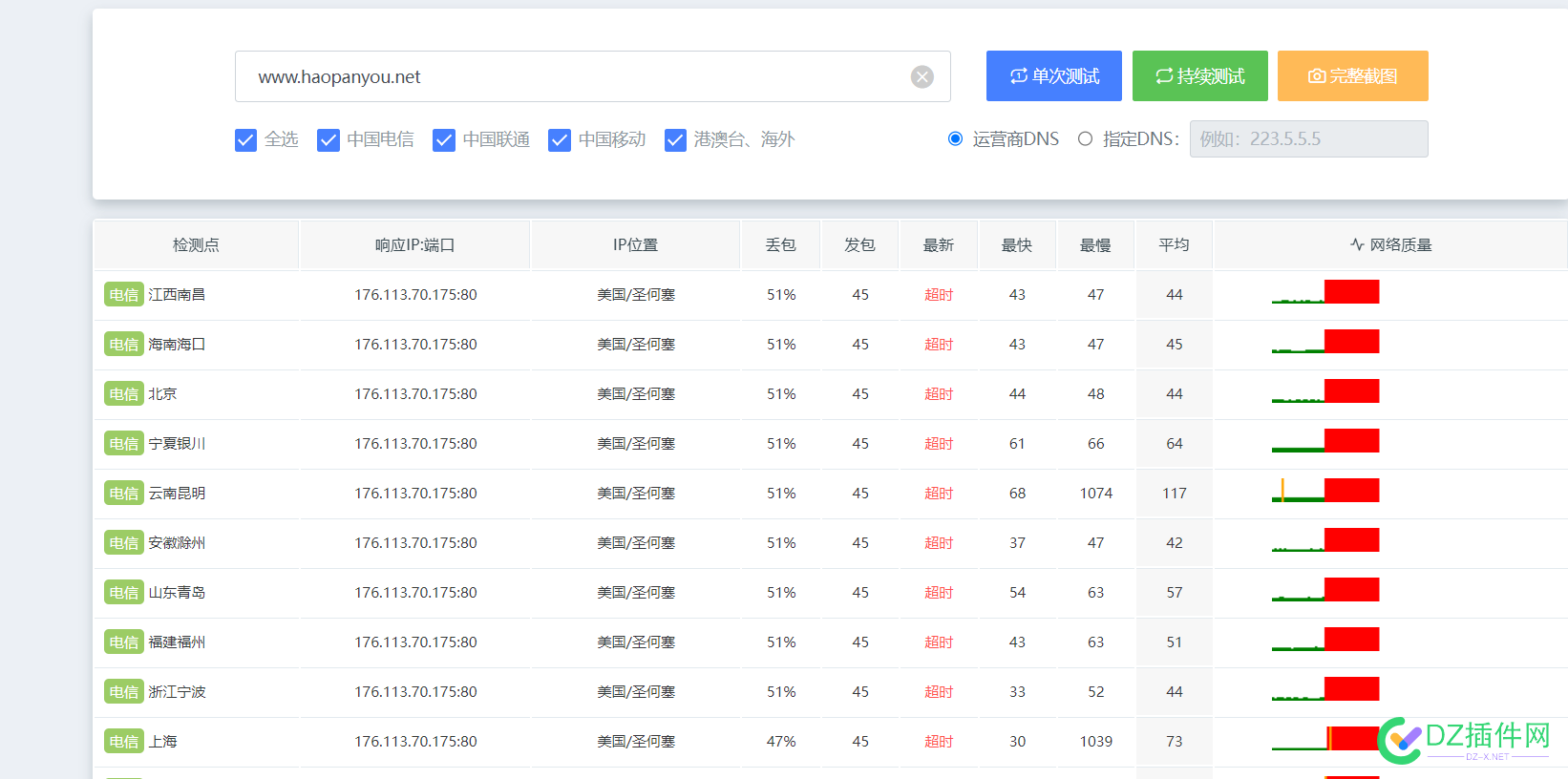Click the 最快 column header
Image resolution: width=1568 pixels, height=779 pixels.
pyautogui.click(x=1017, y=245)
